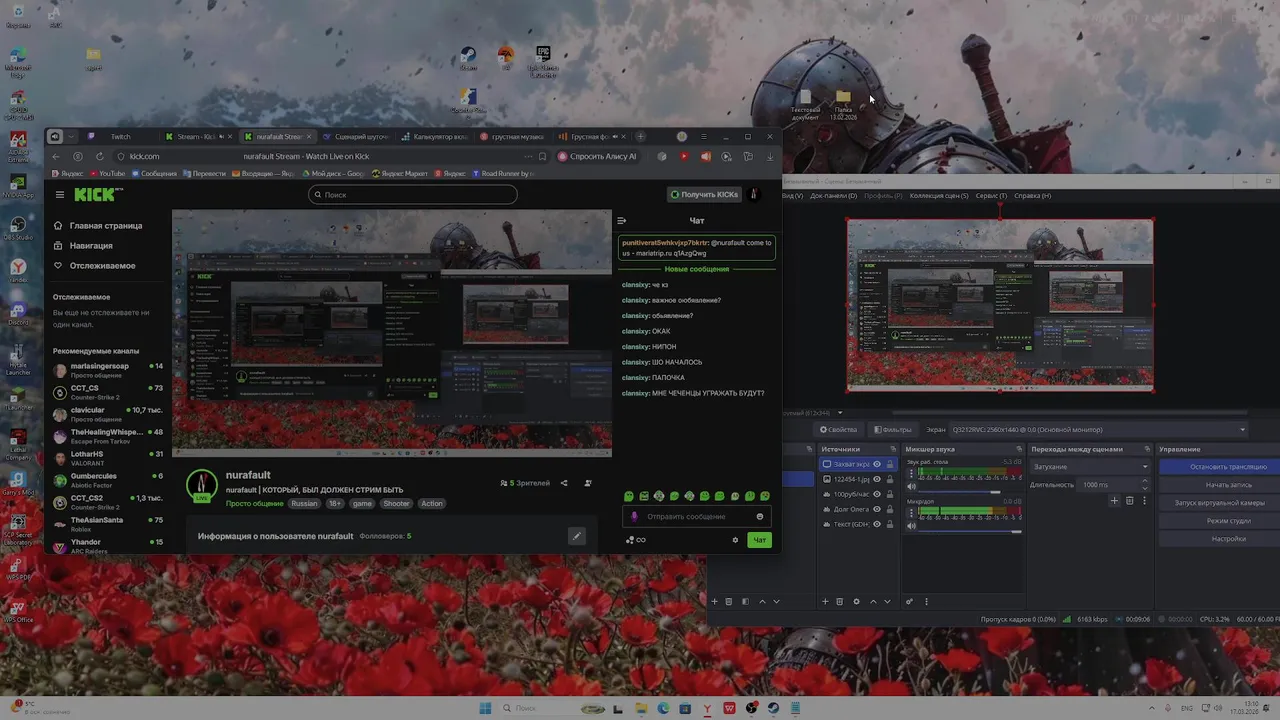Lock Текст (GDI+) source
1280x720 pixels.
890,524
